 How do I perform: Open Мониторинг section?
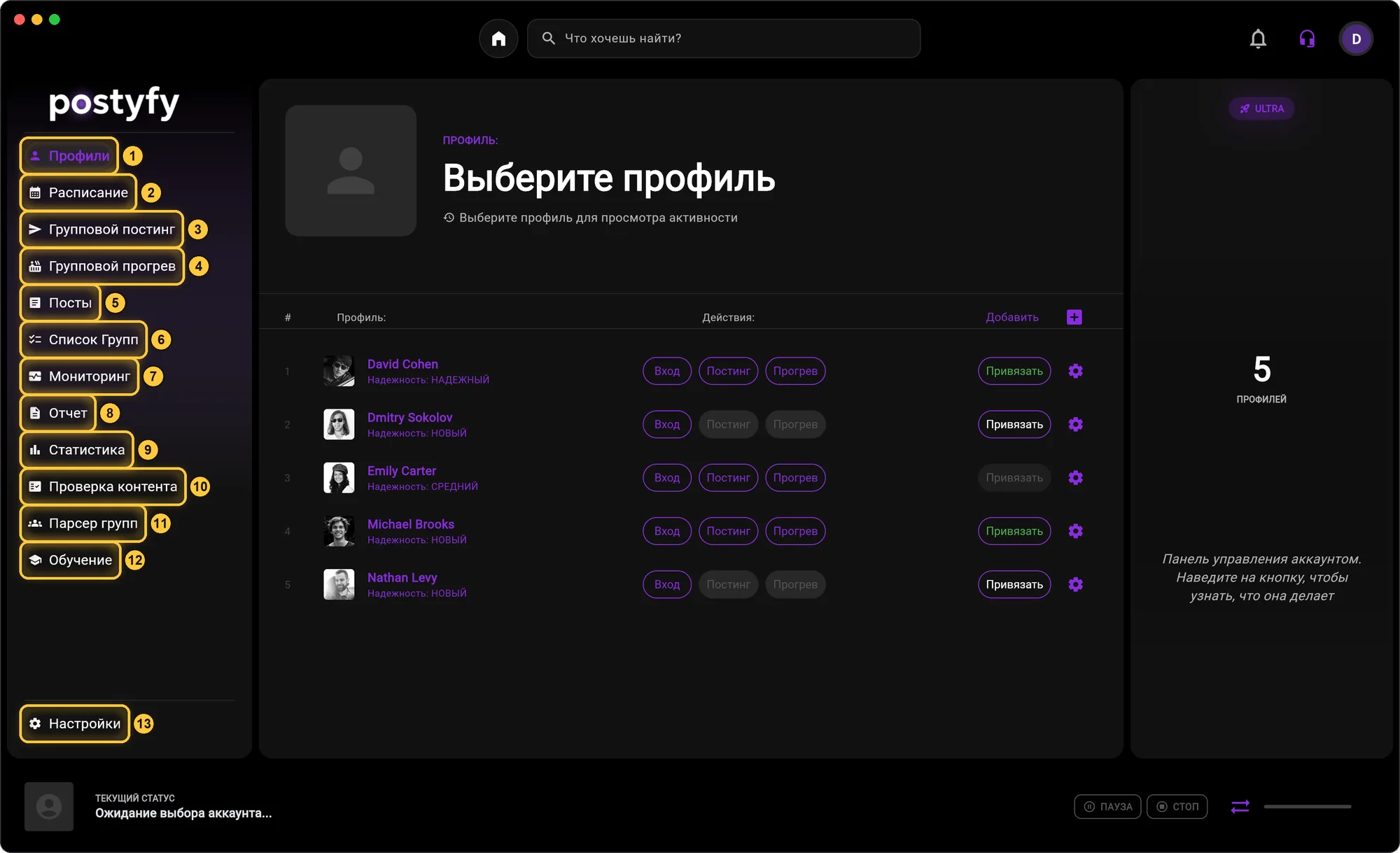click(80, 376)
